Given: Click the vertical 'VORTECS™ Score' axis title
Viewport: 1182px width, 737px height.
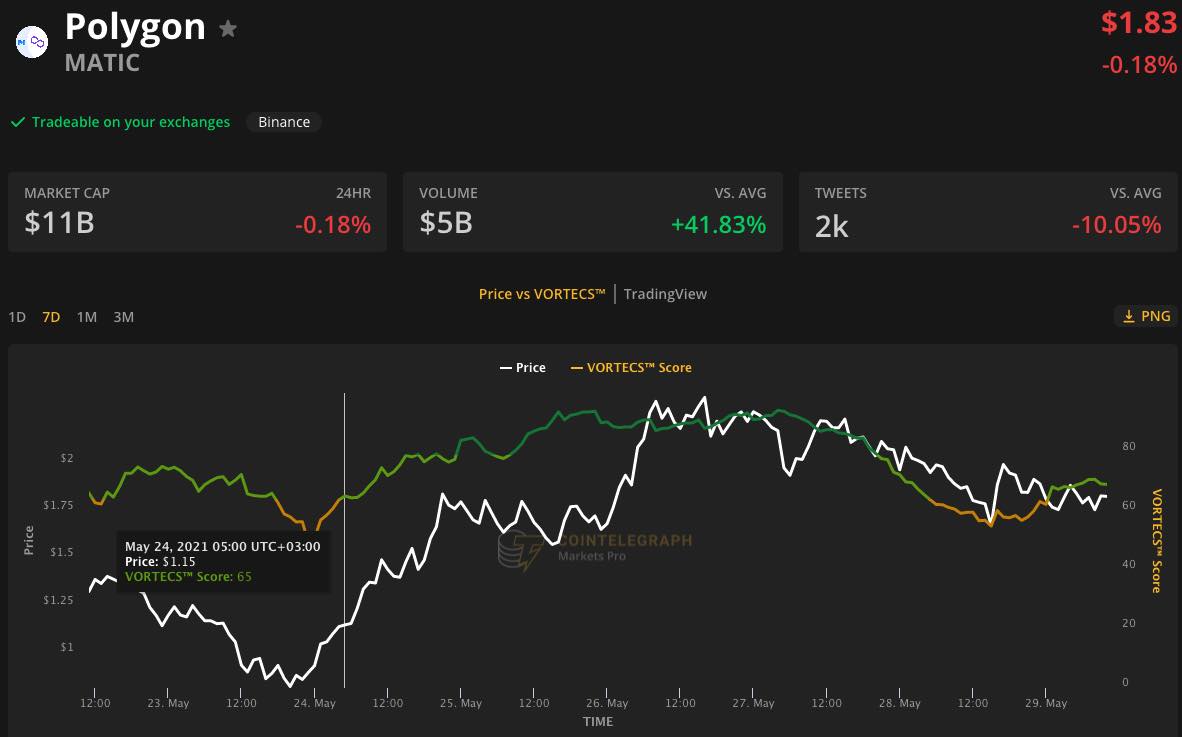Looking at the screenshot, I should (1157, 541).
